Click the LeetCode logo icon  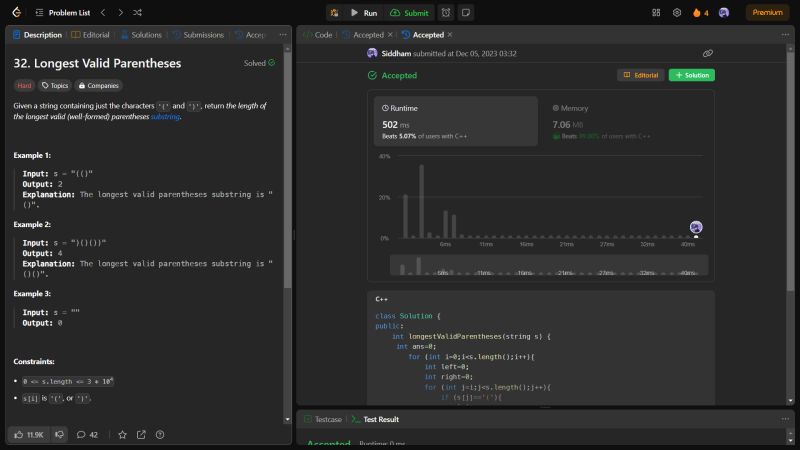coord(16,12)
